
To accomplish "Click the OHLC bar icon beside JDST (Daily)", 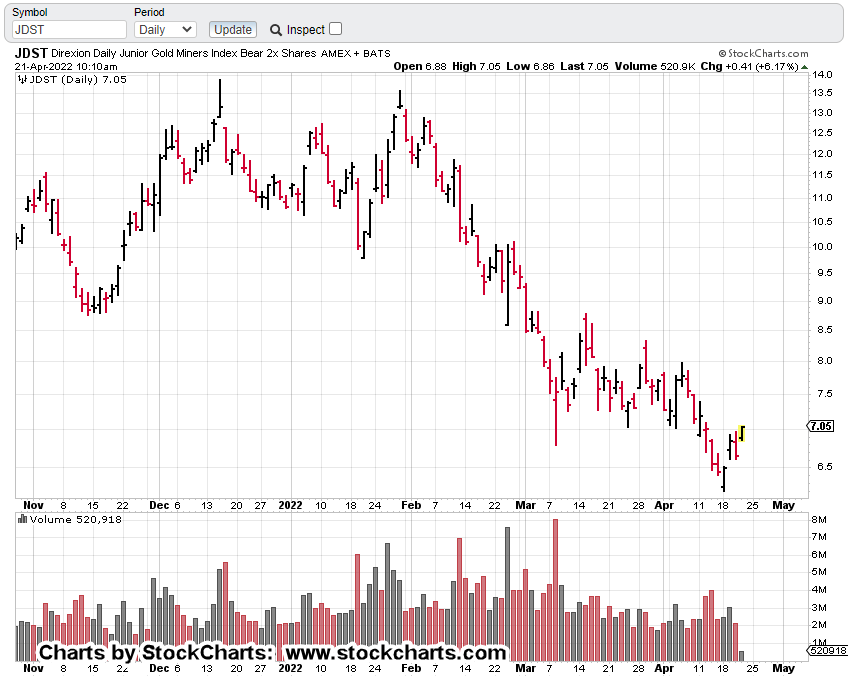I will coord(22,81).
